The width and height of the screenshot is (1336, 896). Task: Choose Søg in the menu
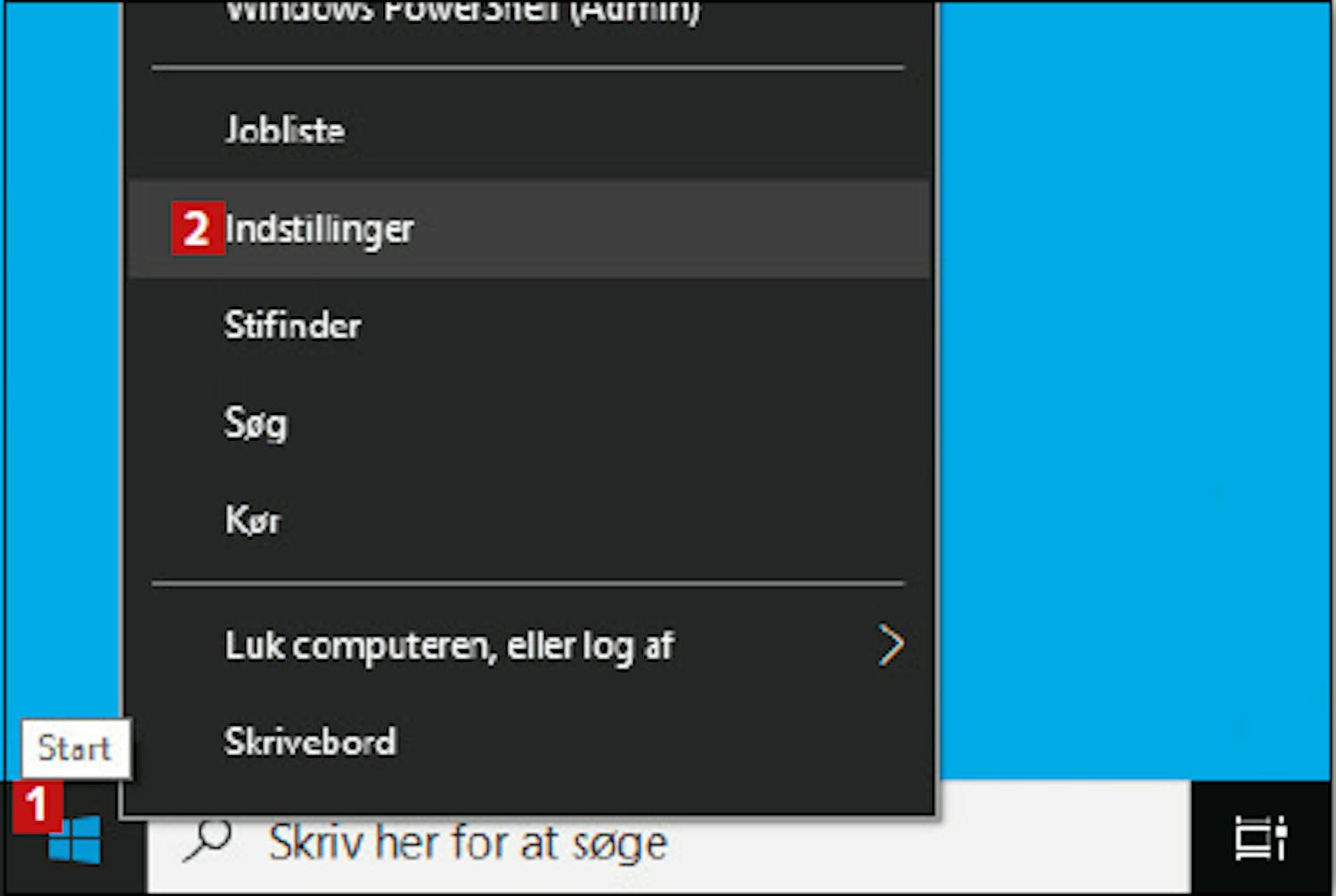coord(529,422)
